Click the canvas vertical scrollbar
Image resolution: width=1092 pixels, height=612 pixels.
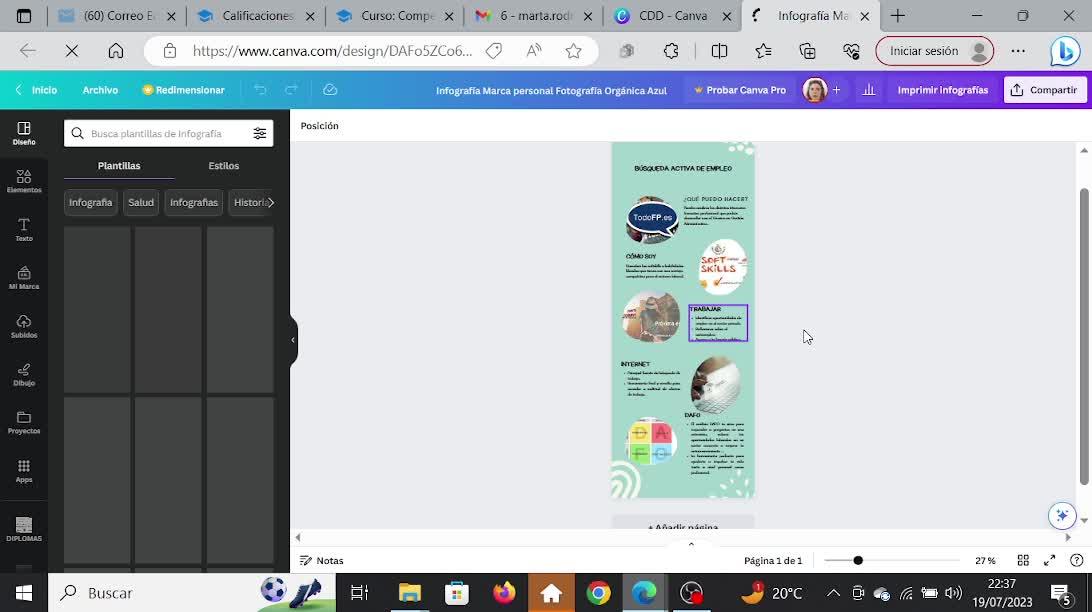click(1084, 336)
